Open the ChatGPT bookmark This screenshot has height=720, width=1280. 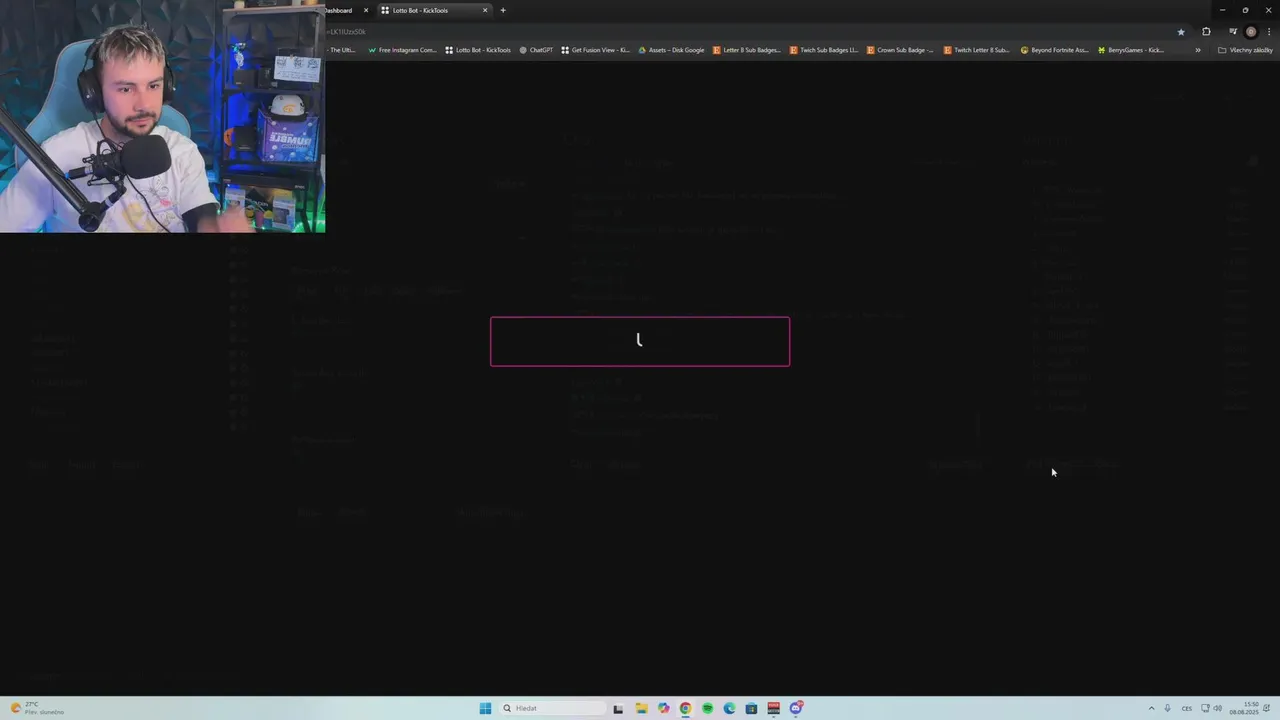coord(536,50)
